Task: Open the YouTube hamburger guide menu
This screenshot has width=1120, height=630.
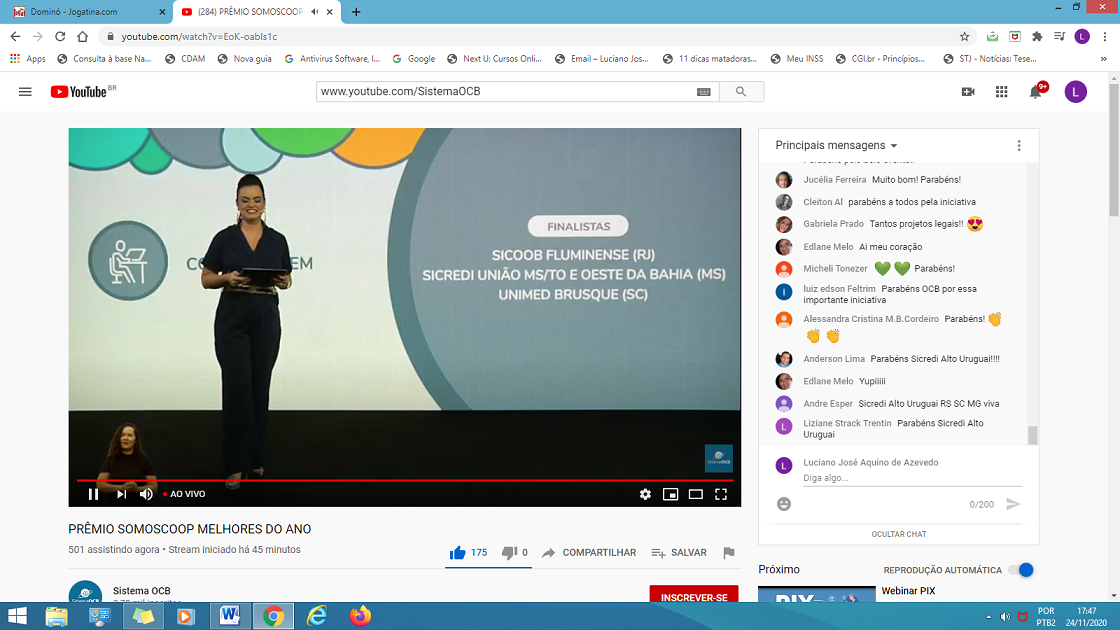Action: (x=25, y=92)
